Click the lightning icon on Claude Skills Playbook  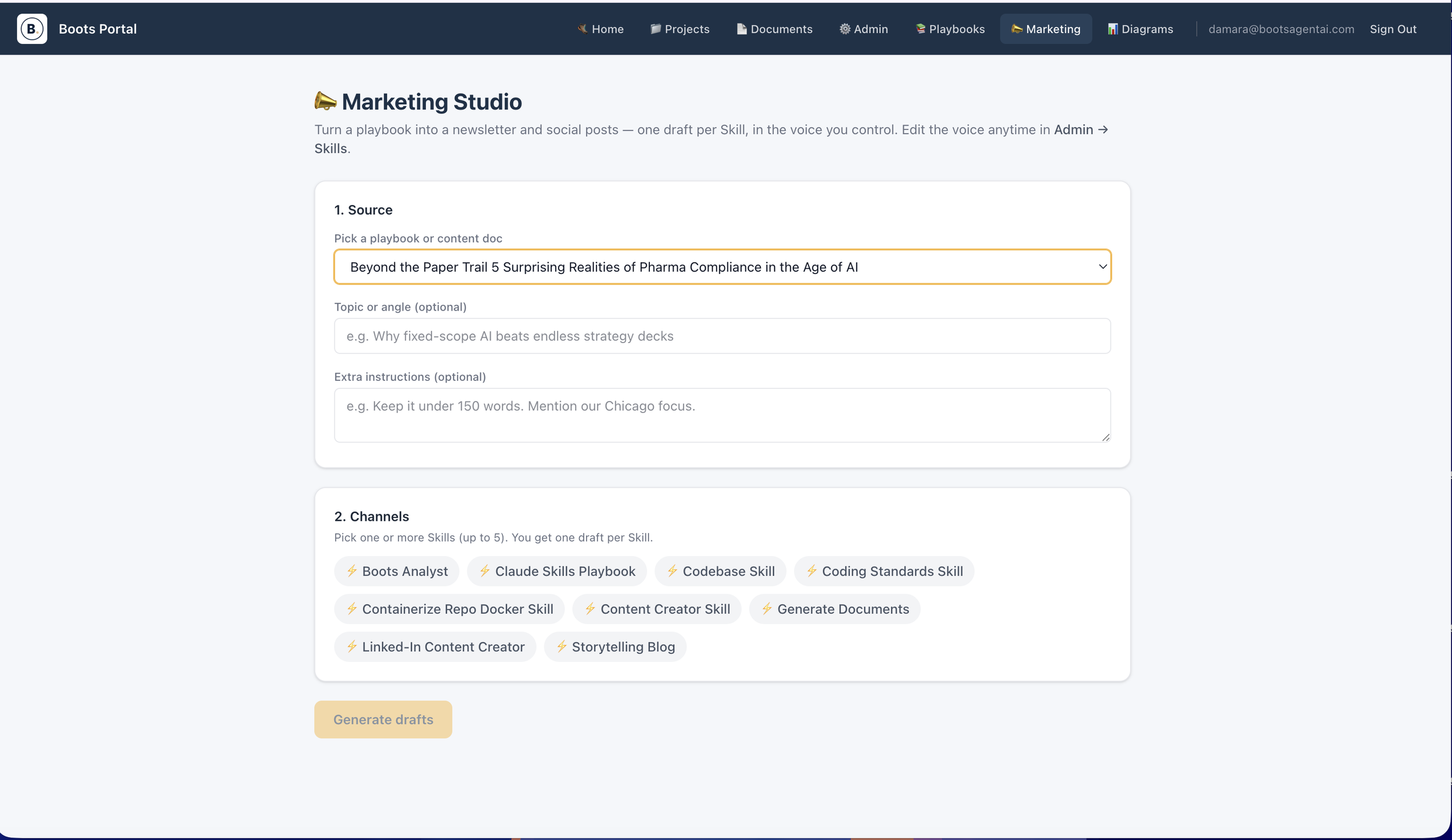pos(485,571)
